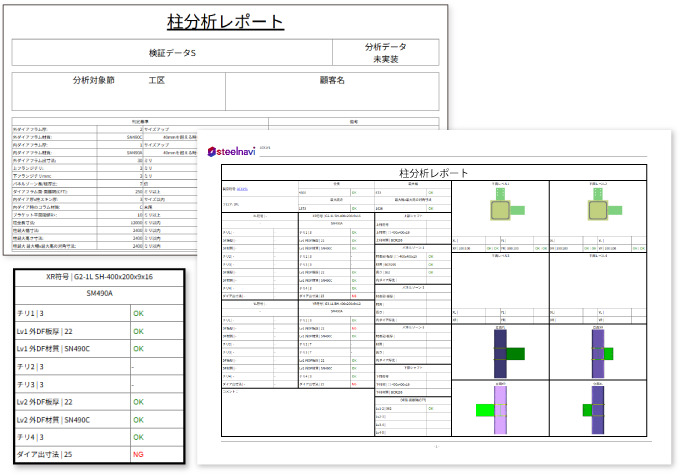Click the steelnavi logo icon
Image resolution: width=680 pixels, height=476 pixels.
[212, 152]
